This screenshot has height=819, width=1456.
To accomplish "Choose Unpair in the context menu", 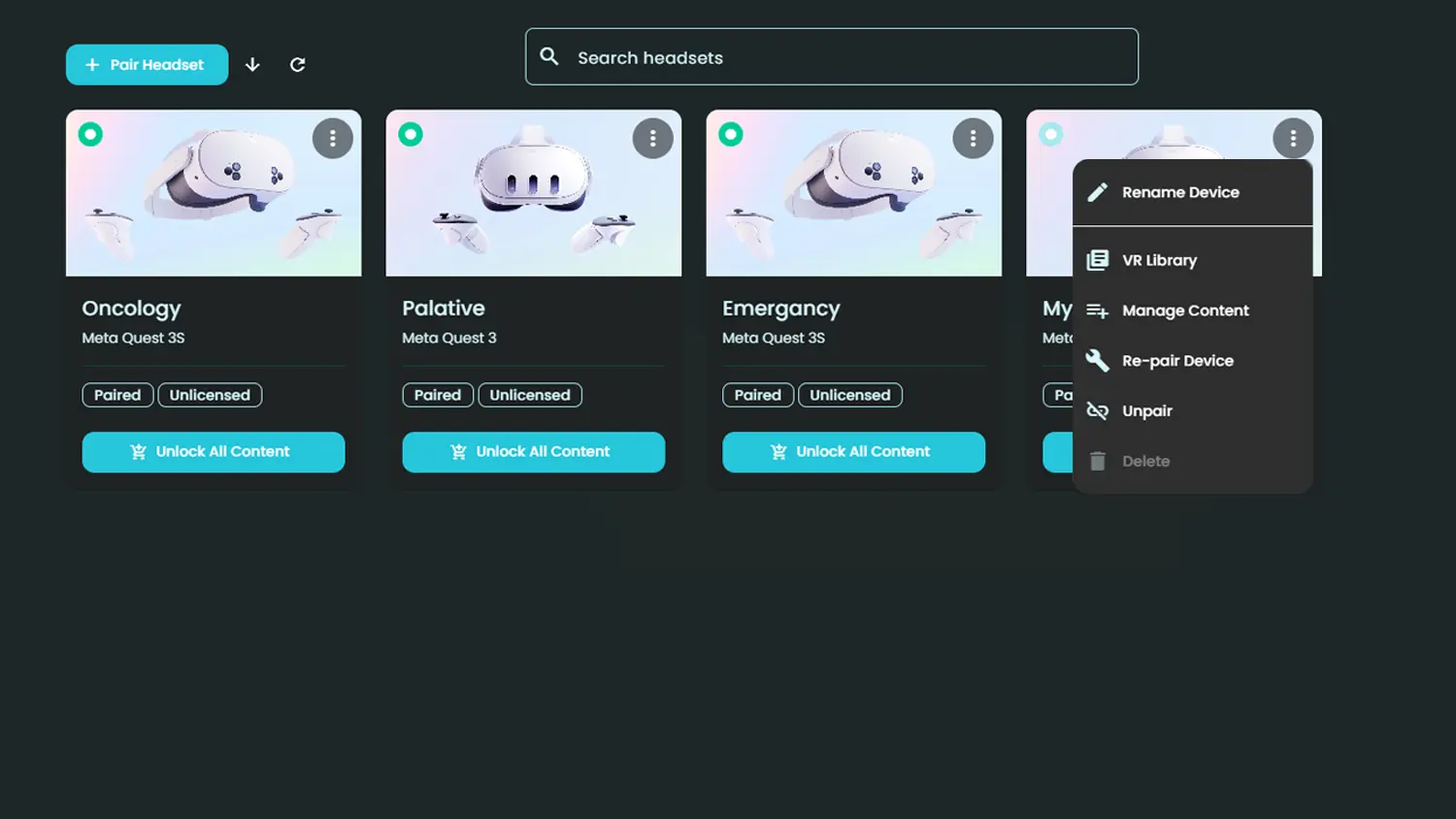I will pyautogui.click(x=1147, y=411).
